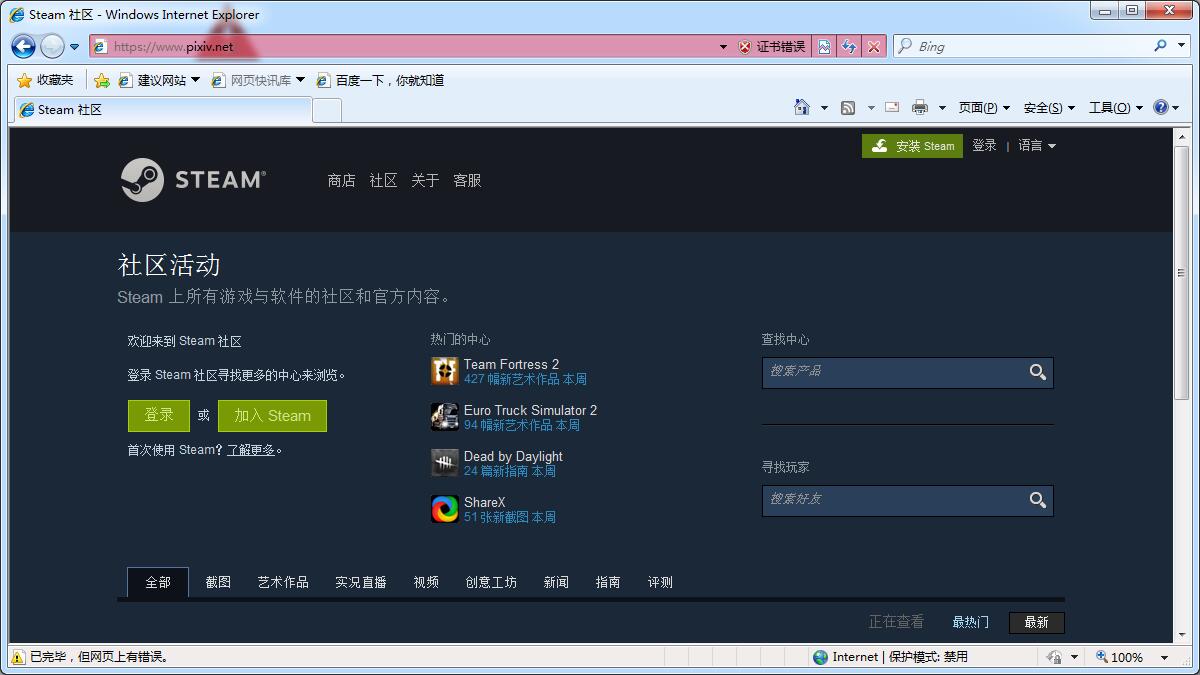Open a new blank tab
Image resolution: width=1200 pixels, height=675 pixels.
327,110
